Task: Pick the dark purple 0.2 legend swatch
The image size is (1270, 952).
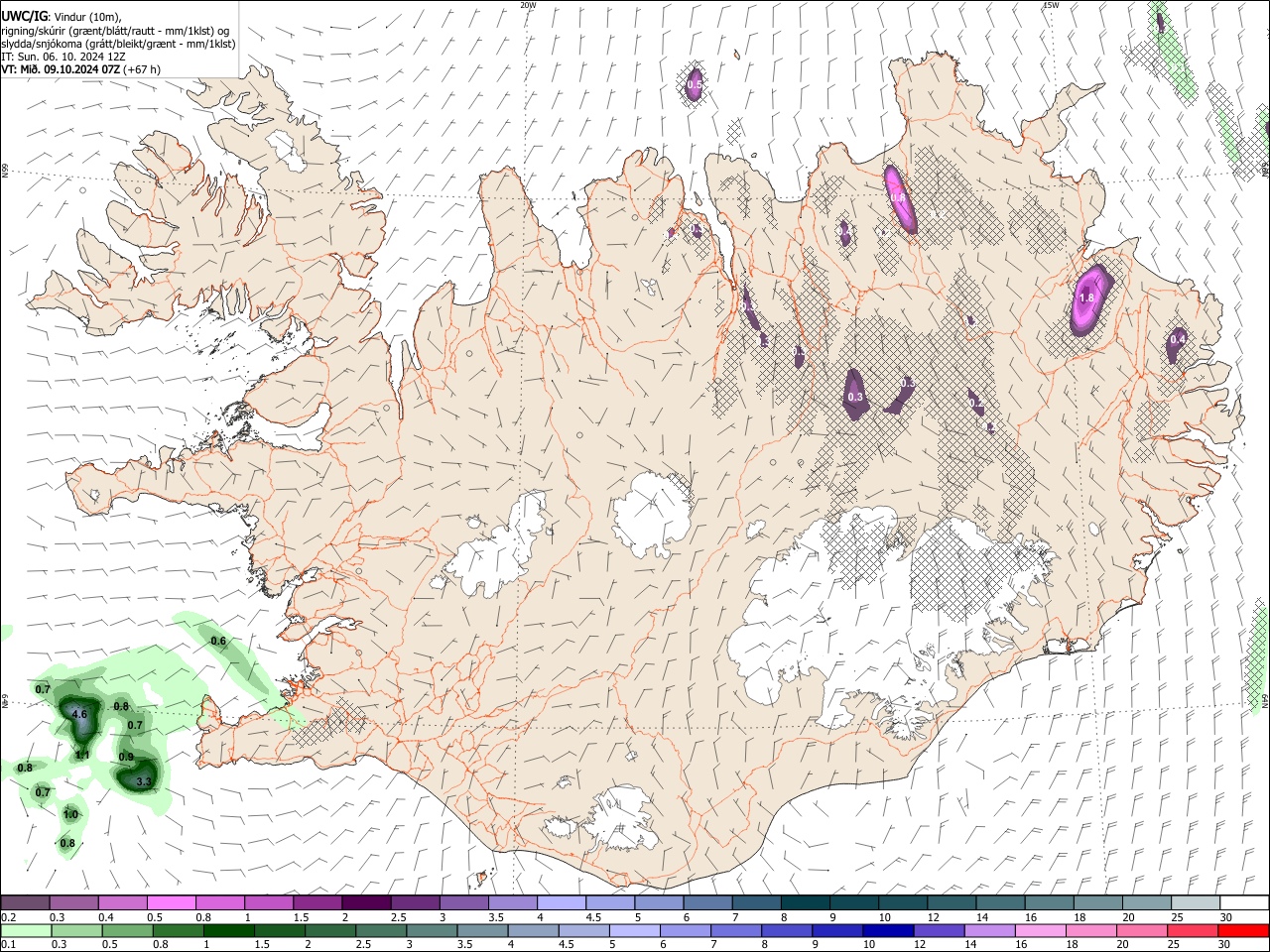Action: (x=25, y=903)
